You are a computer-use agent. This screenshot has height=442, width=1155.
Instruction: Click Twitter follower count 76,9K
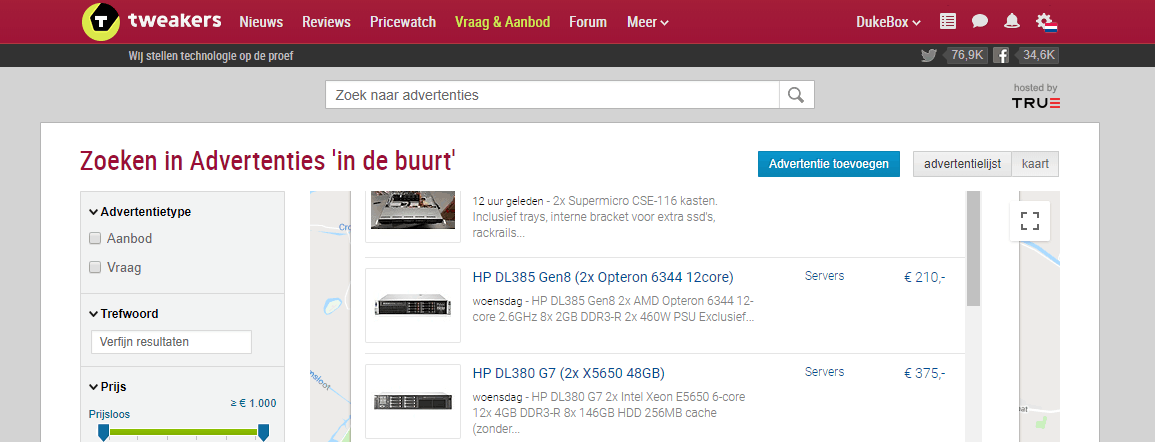[x=965, y=55]
